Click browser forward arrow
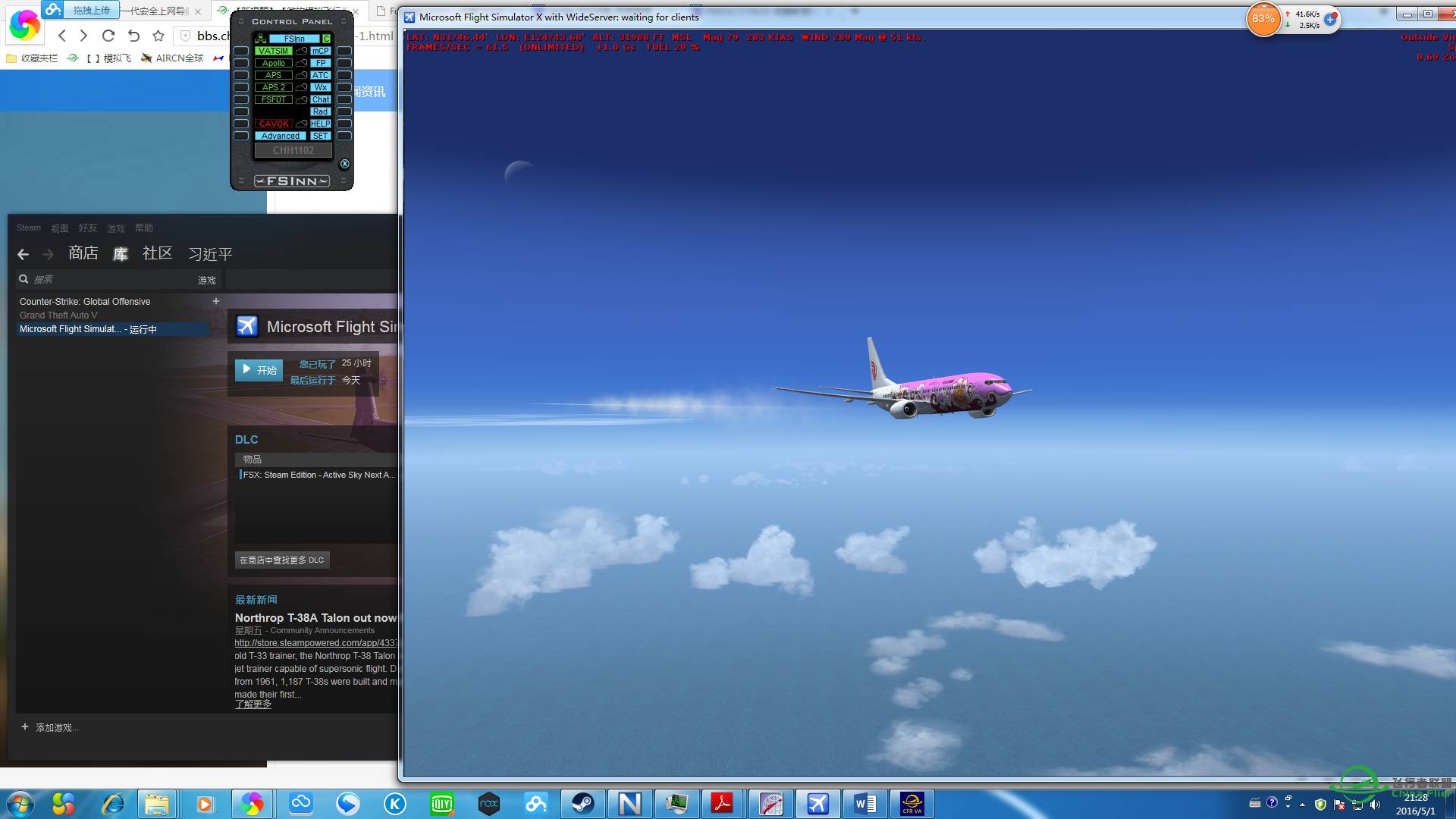 pos(83,36)
